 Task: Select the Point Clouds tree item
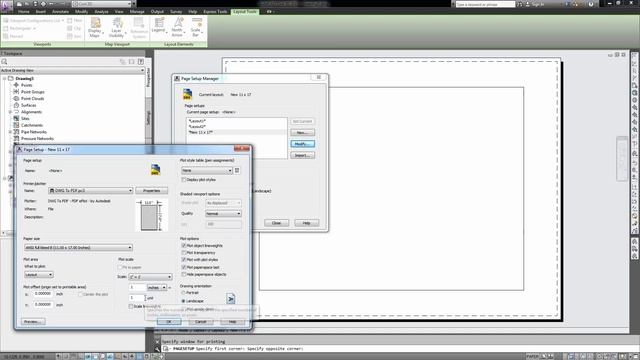[x=32, y=98]
